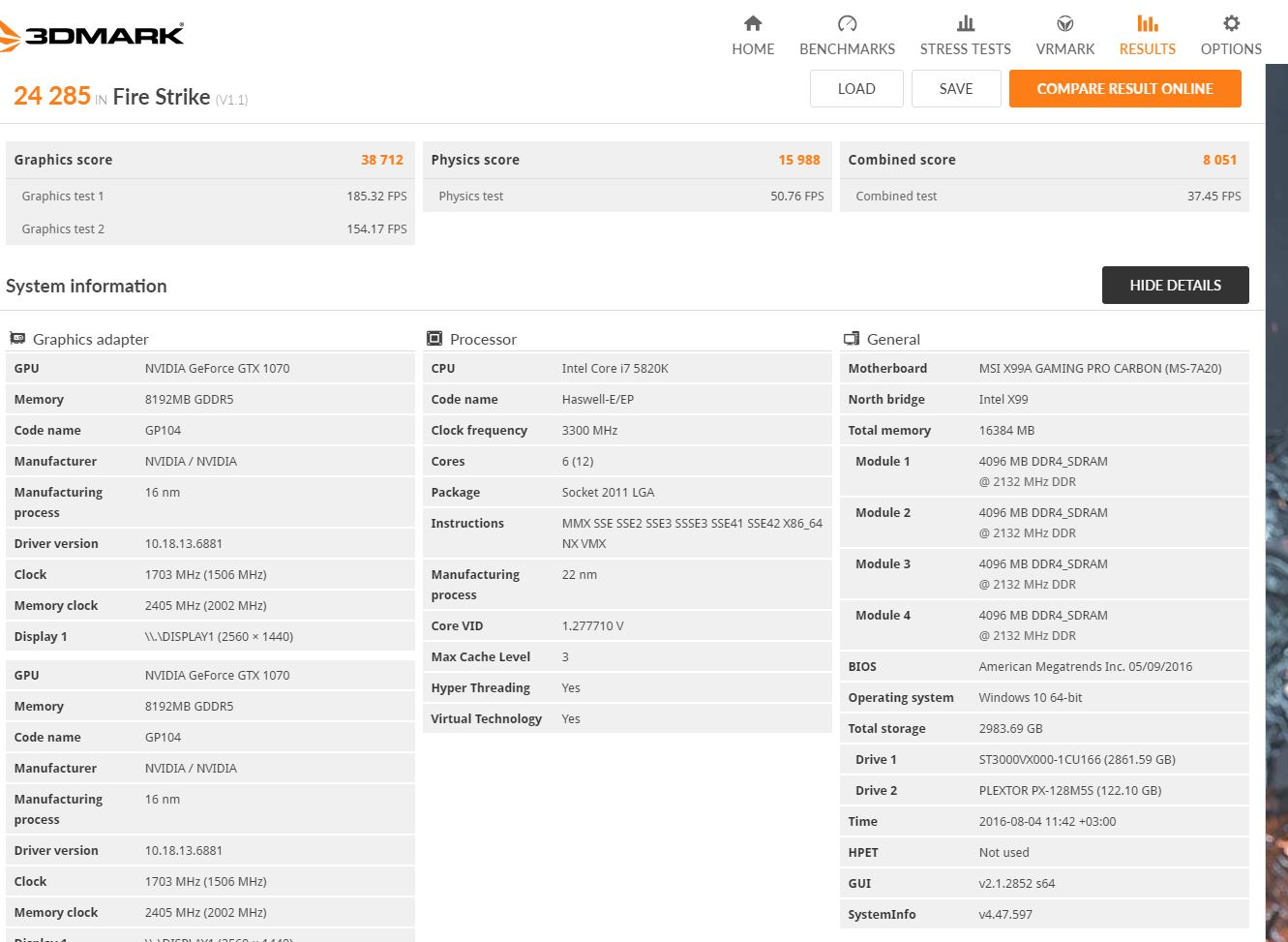Click the Max Cache Level label
The image size is (1288, 942).
pos(481,656)
